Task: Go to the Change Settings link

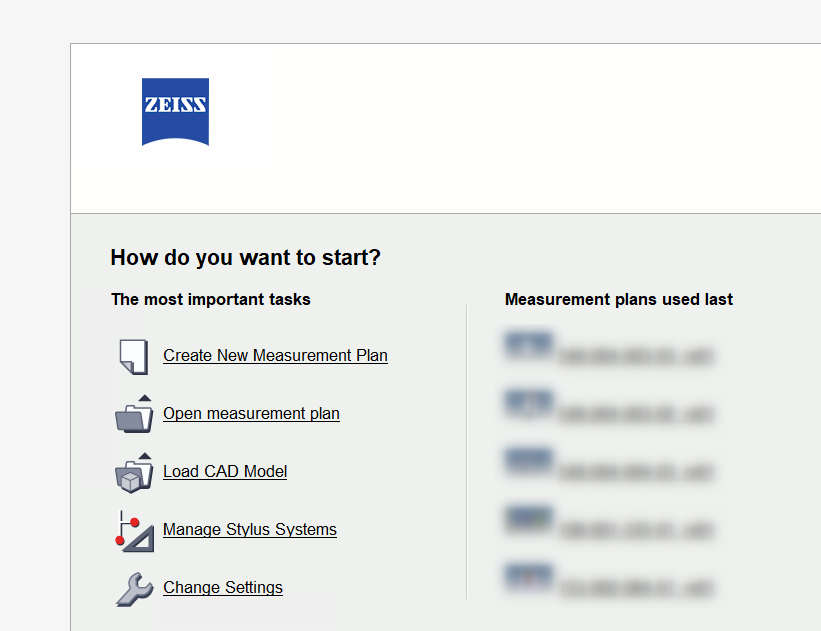Action: point(223,587)
